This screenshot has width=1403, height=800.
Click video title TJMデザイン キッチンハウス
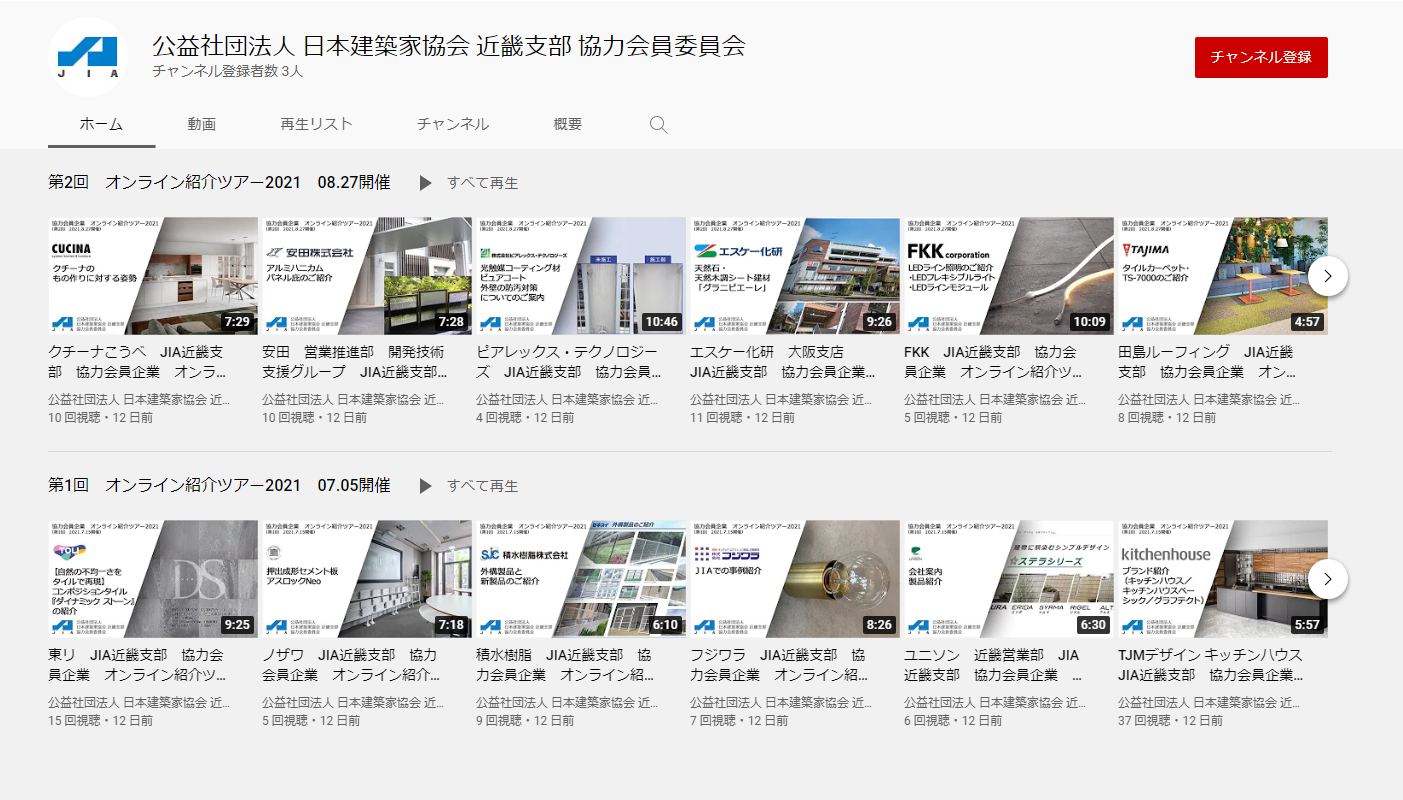1211,665
